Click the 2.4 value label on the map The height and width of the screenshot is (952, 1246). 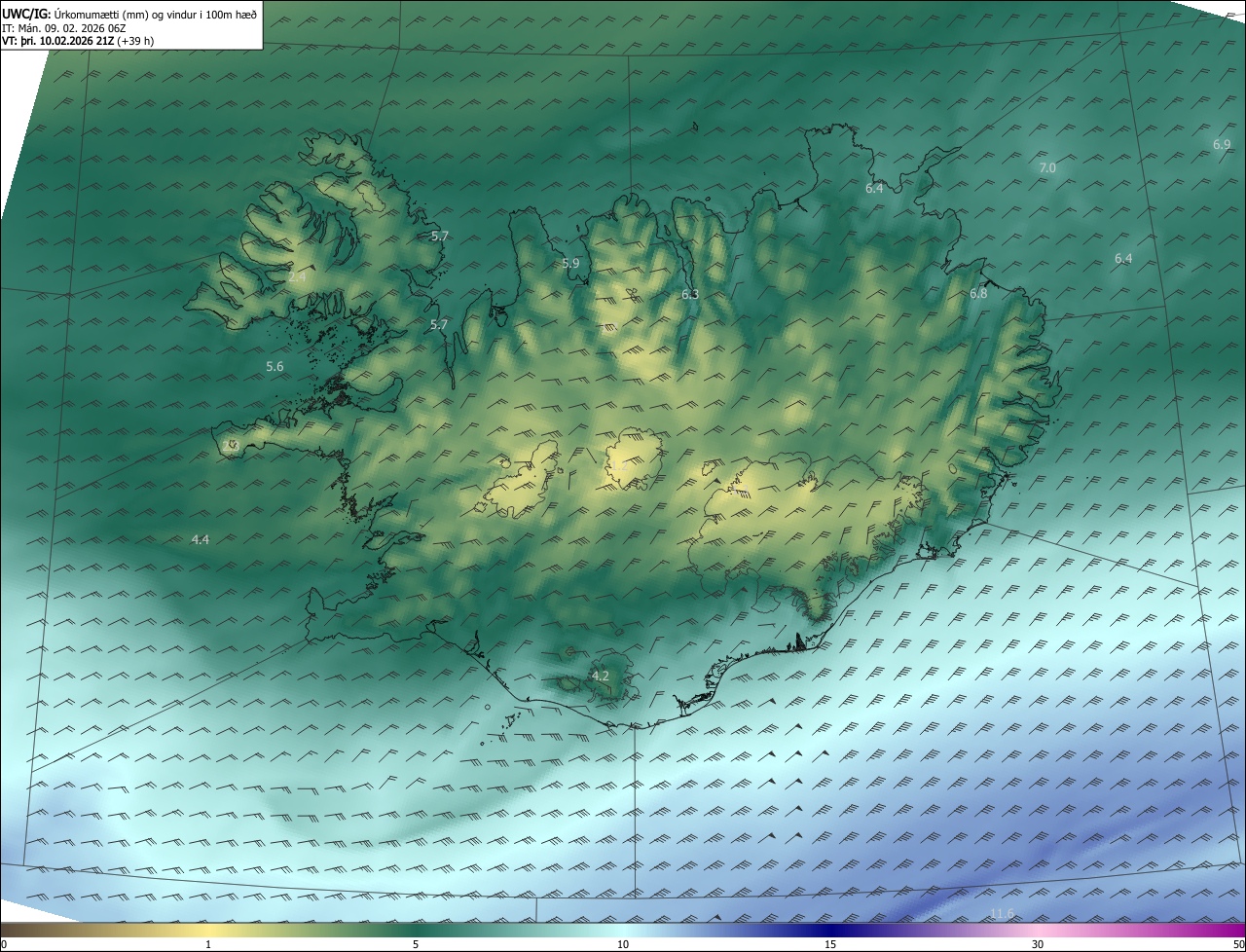pos(297,277)
